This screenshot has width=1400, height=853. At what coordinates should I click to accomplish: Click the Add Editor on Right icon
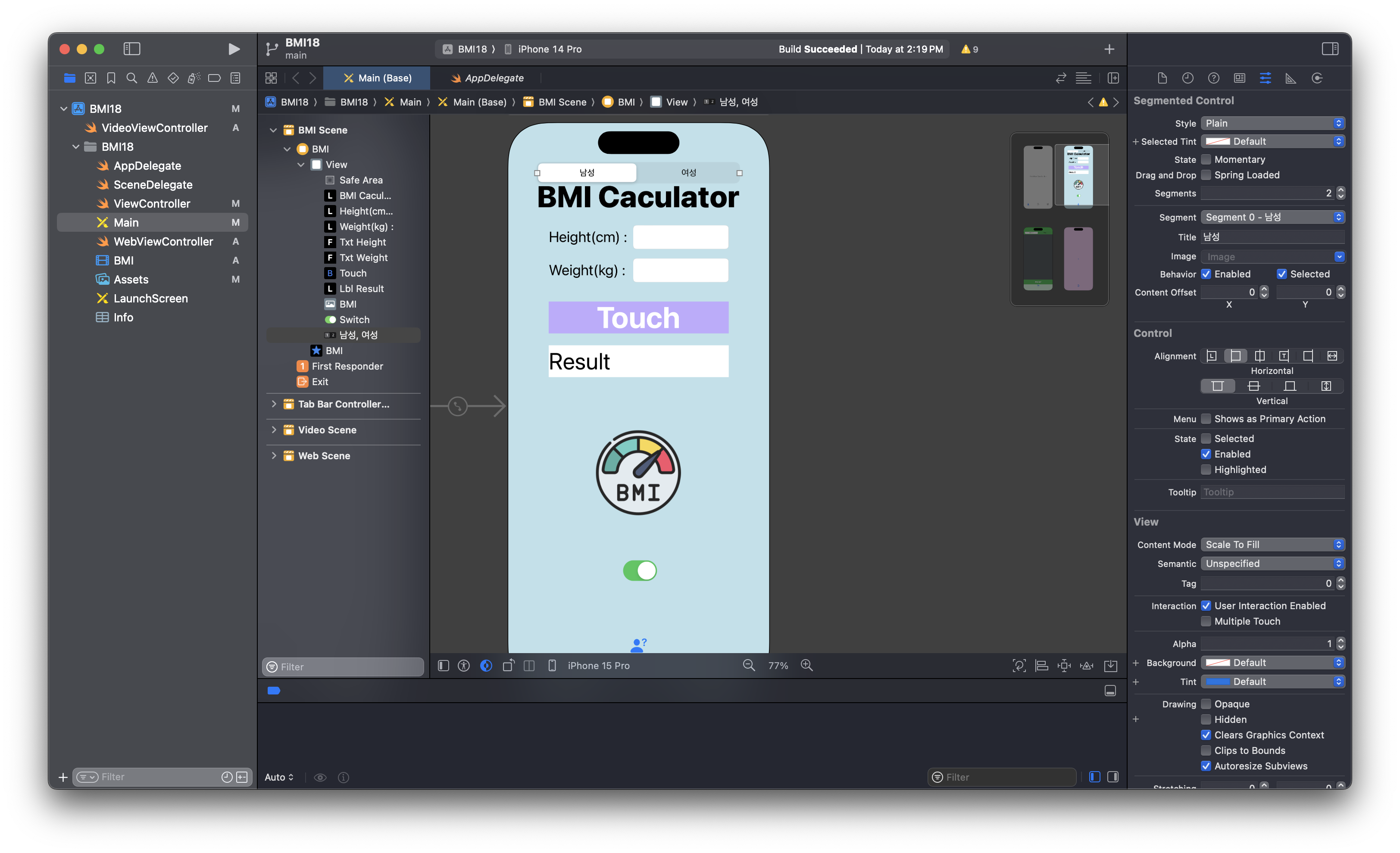(x=1113, y=78)
